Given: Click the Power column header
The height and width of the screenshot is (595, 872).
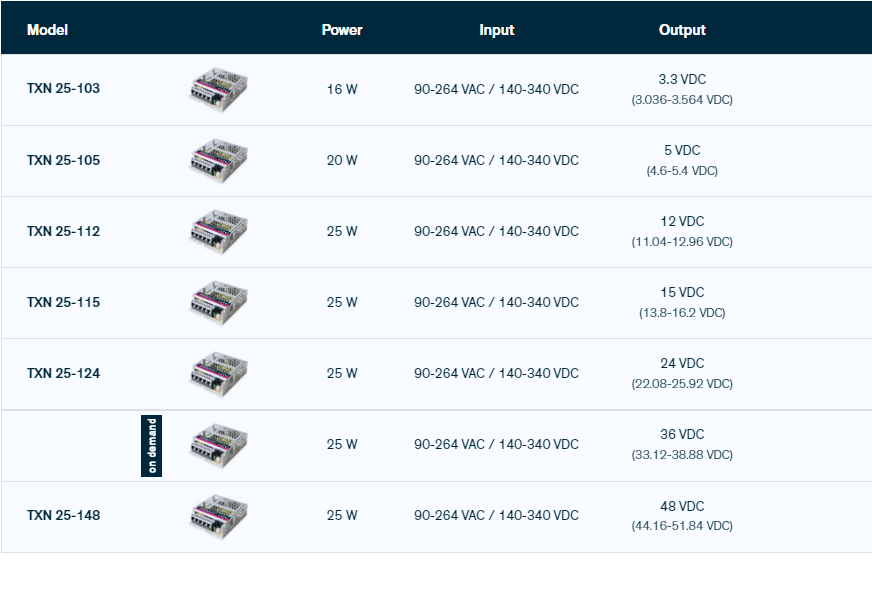Looking at the screenshot, I should [x=342, y=30].
